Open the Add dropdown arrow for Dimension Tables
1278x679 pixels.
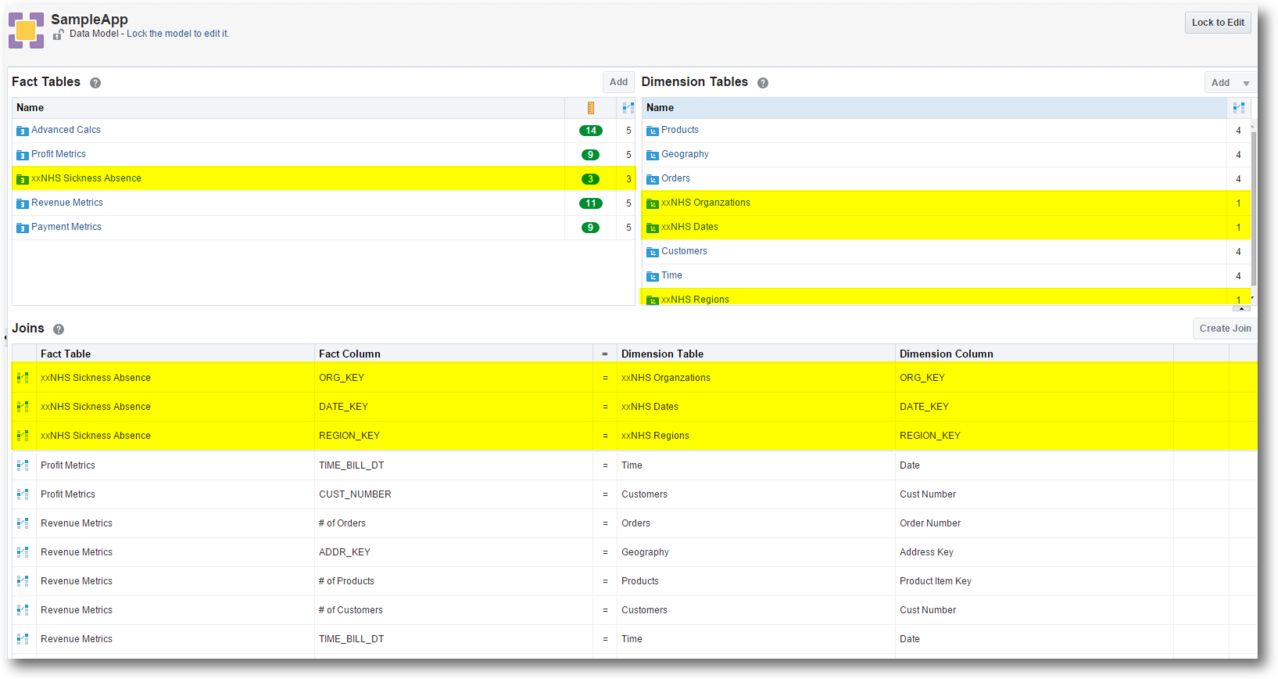[x=1246, y=83]
